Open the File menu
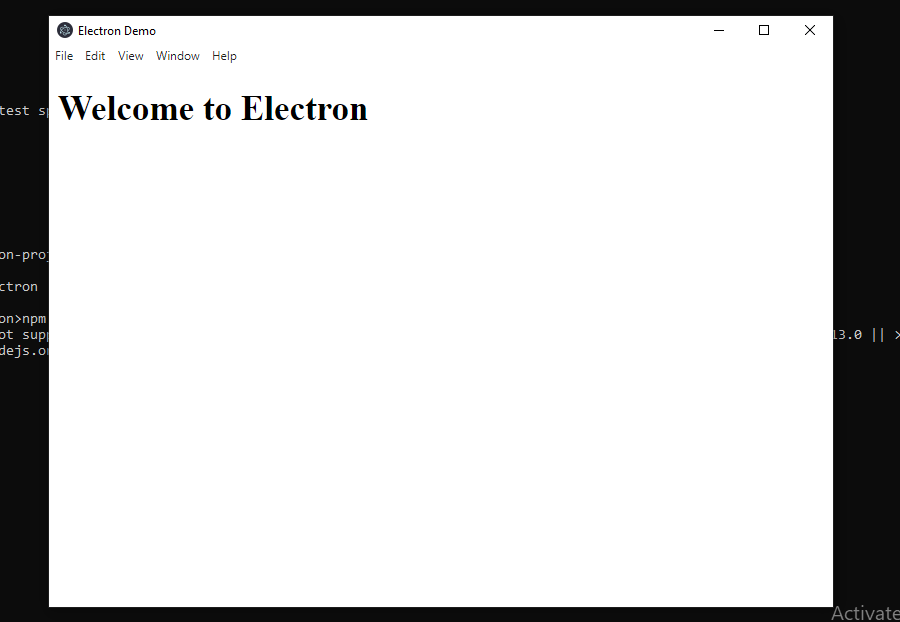The width and height of the screenshot is (900, 622). coord(64,56)
